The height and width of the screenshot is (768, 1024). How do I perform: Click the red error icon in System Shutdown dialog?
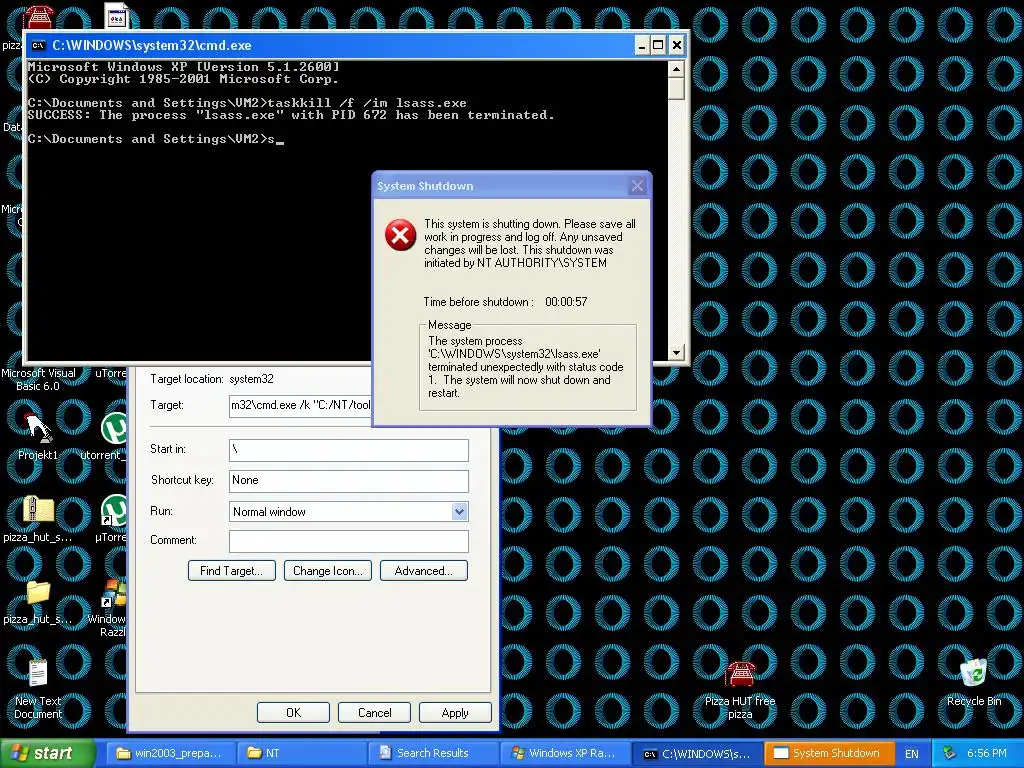[400, 235]
